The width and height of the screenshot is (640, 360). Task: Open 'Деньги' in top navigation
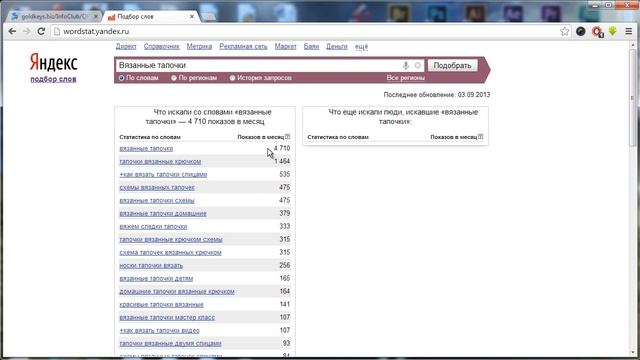[337, 47]
